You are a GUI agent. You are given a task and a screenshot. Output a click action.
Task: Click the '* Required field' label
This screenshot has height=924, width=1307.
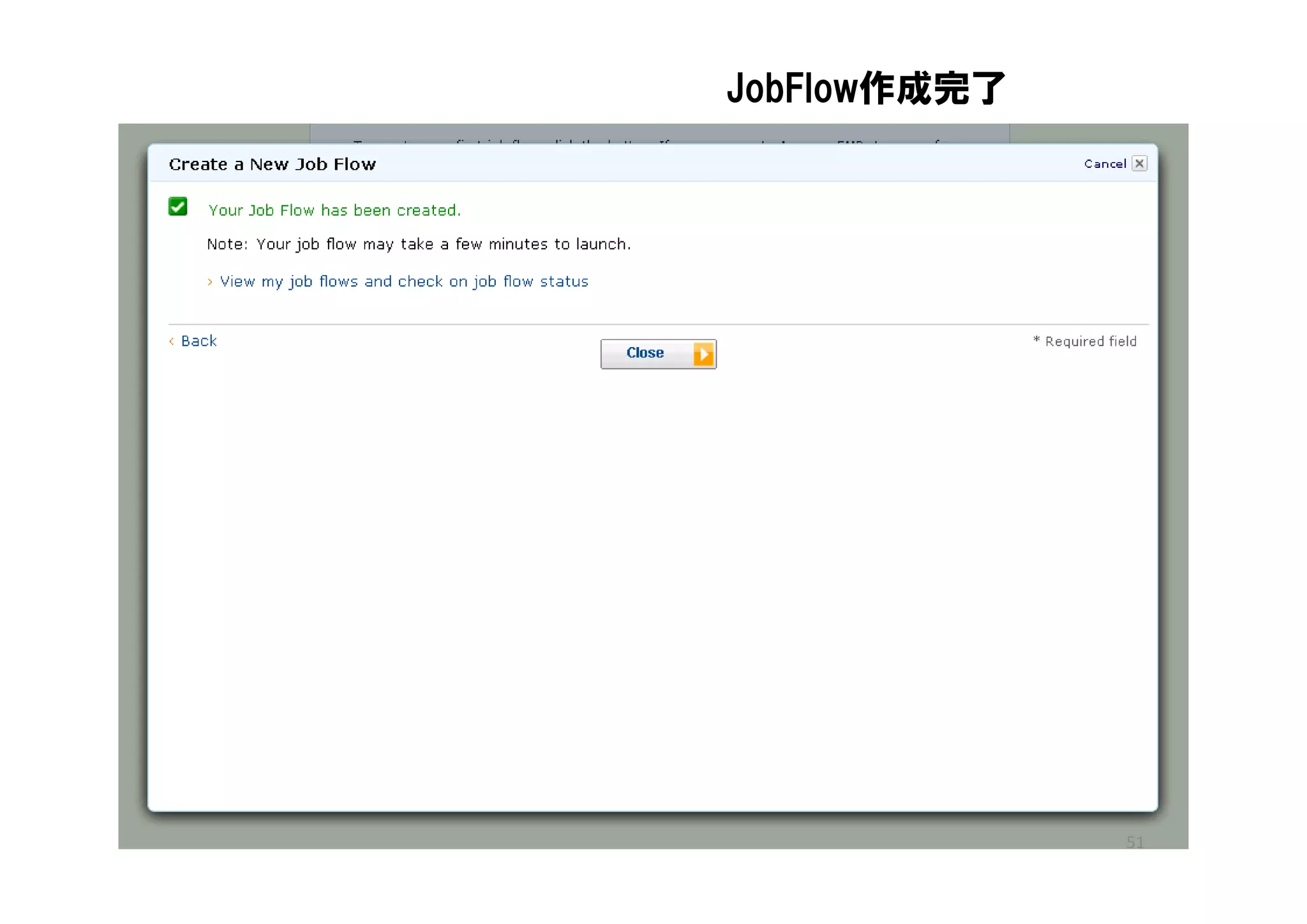1085,341
